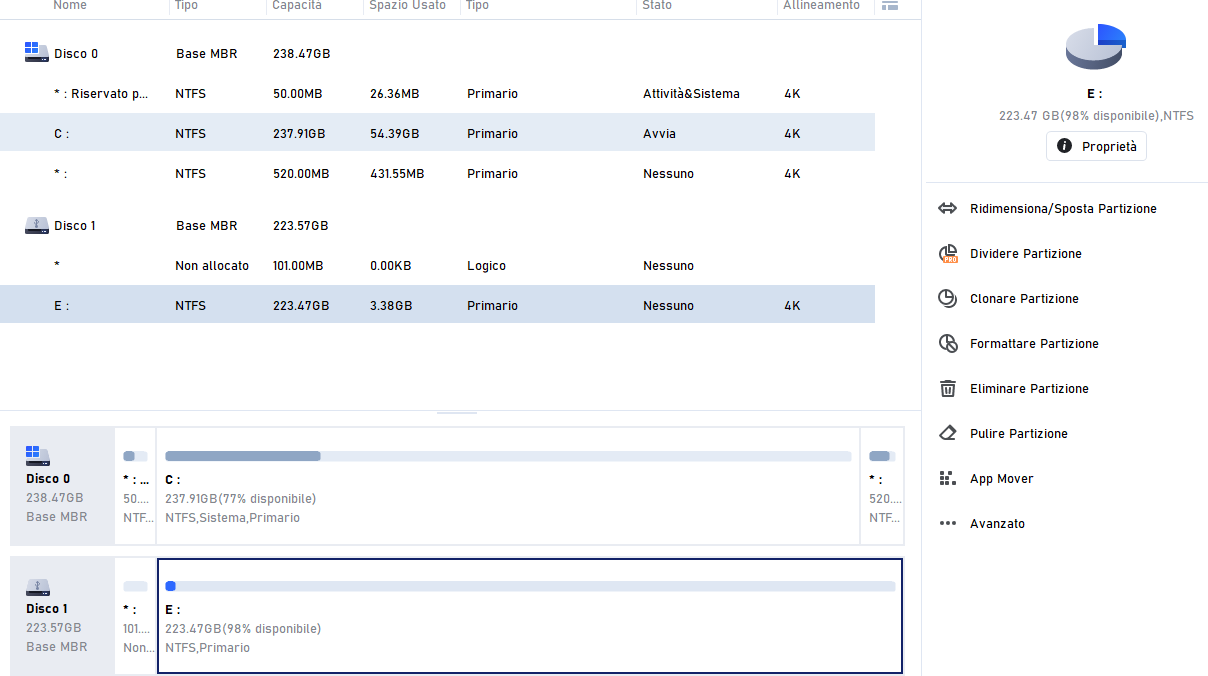The height and width of the screenshot is (676, 1208).
Task: Expand the Avanzato options
Action: [997, 524]
